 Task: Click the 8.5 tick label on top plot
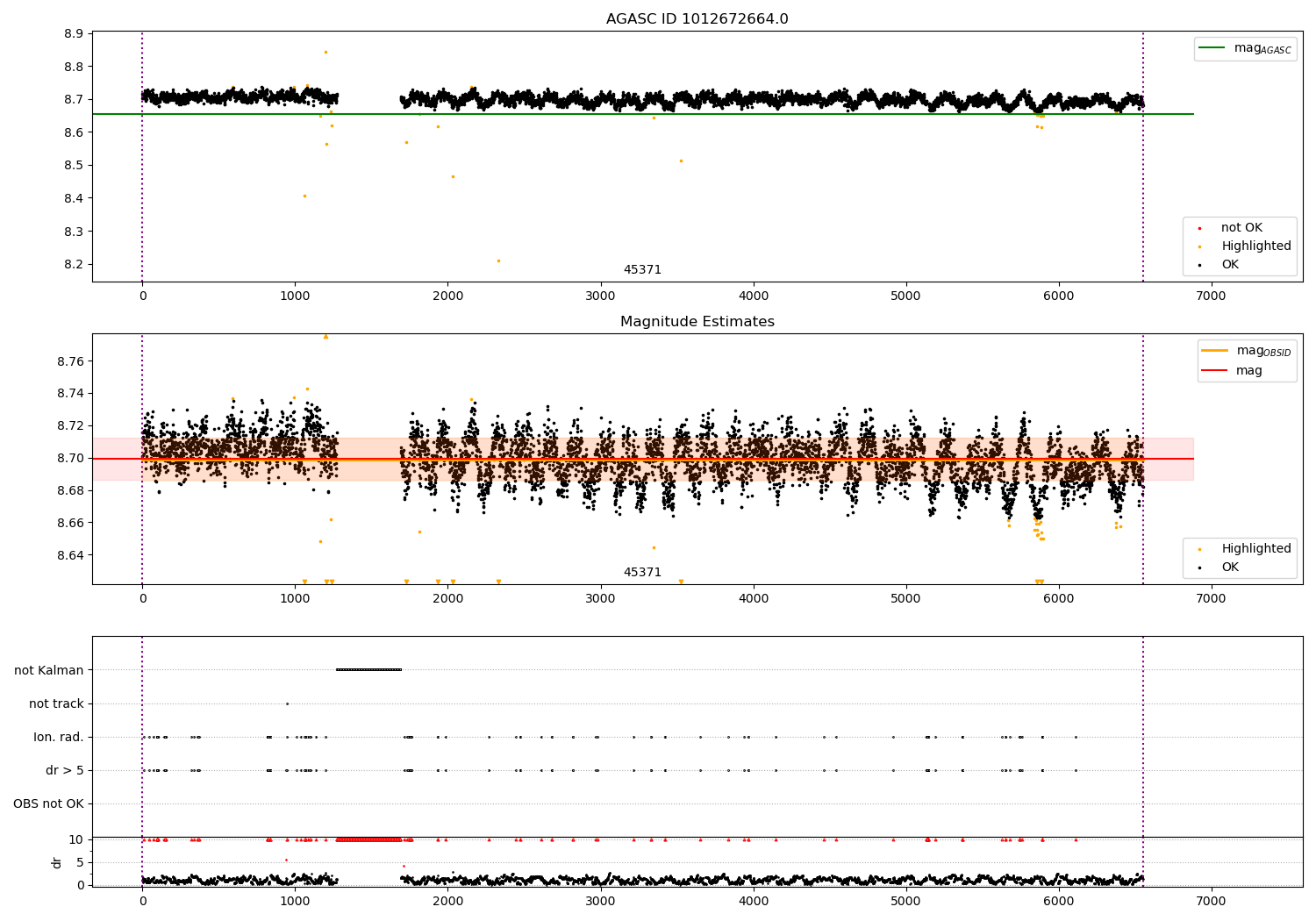coord(74,166)
